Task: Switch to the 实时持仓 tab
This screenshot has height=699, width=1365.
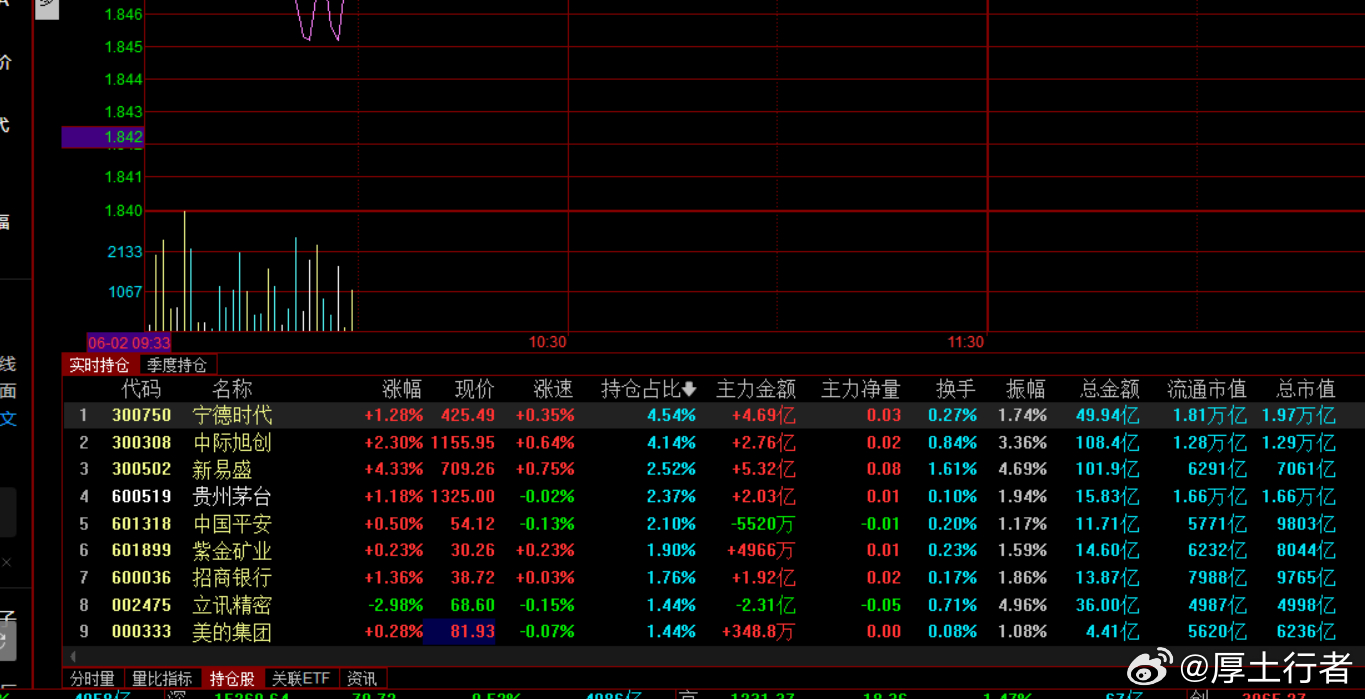Action: point(99,365)
